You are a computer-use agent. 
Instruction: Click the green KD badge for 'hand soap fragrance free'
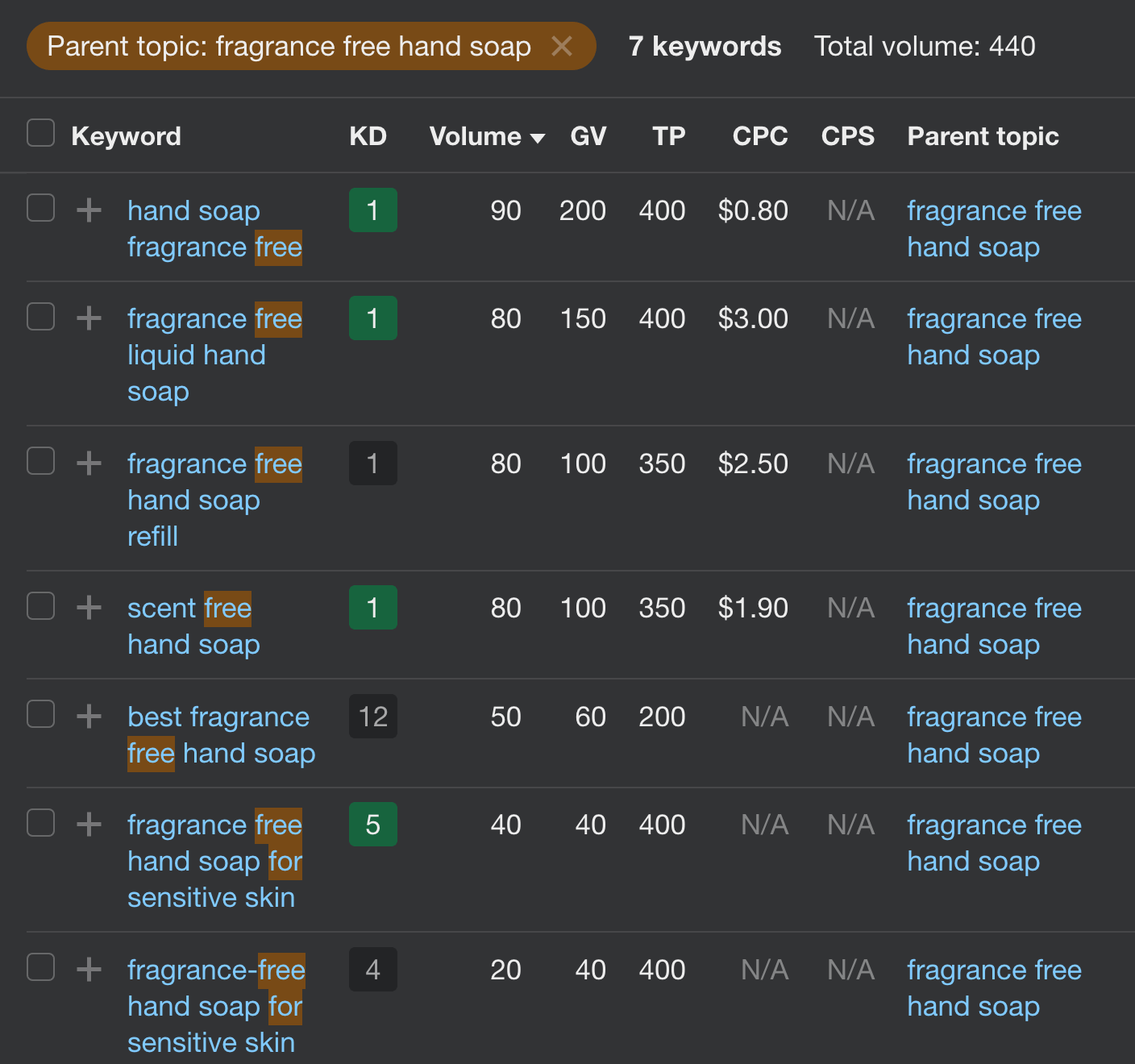372,210
